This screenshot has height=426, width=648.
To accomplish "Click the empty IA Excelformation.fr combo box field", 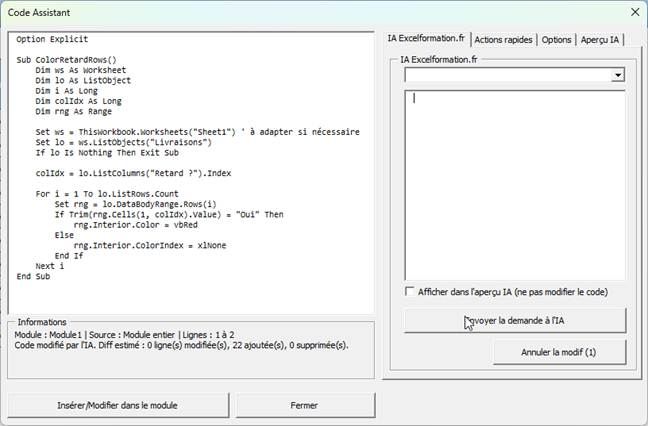I will (x=508, y=75).
